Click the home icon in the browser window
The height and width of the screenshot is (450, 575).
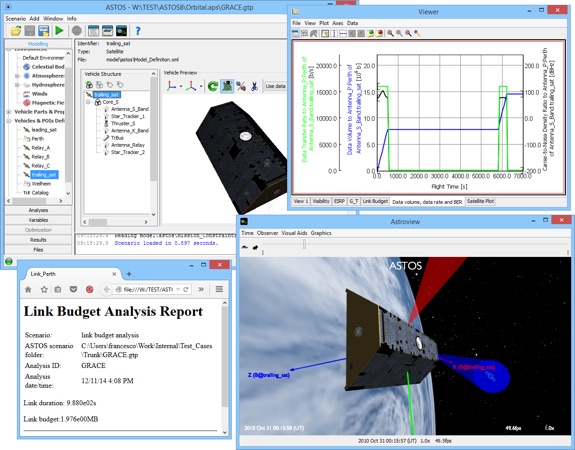(28, 289)
